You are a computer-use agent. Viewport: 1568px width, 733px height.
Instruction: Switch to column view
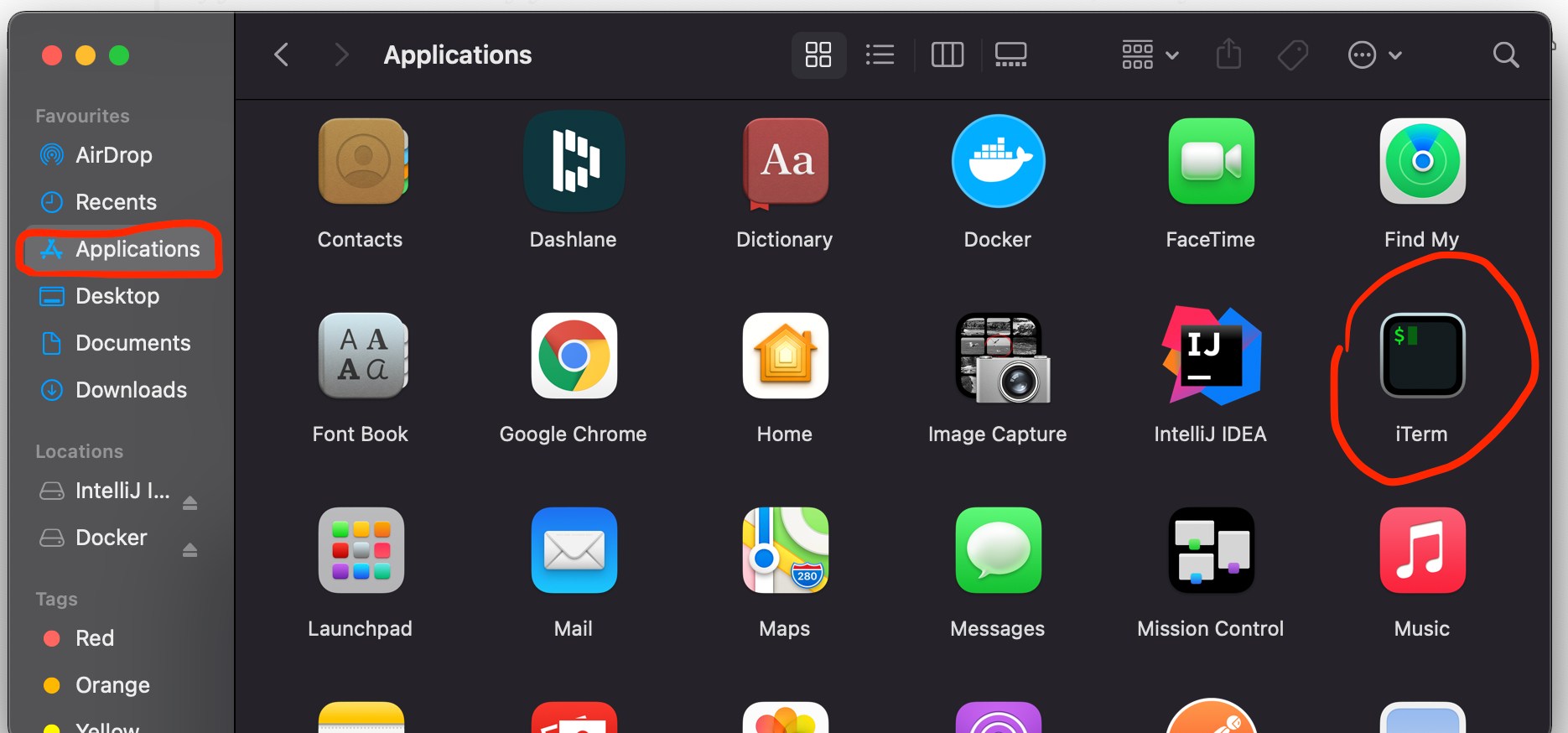(948, 55)
